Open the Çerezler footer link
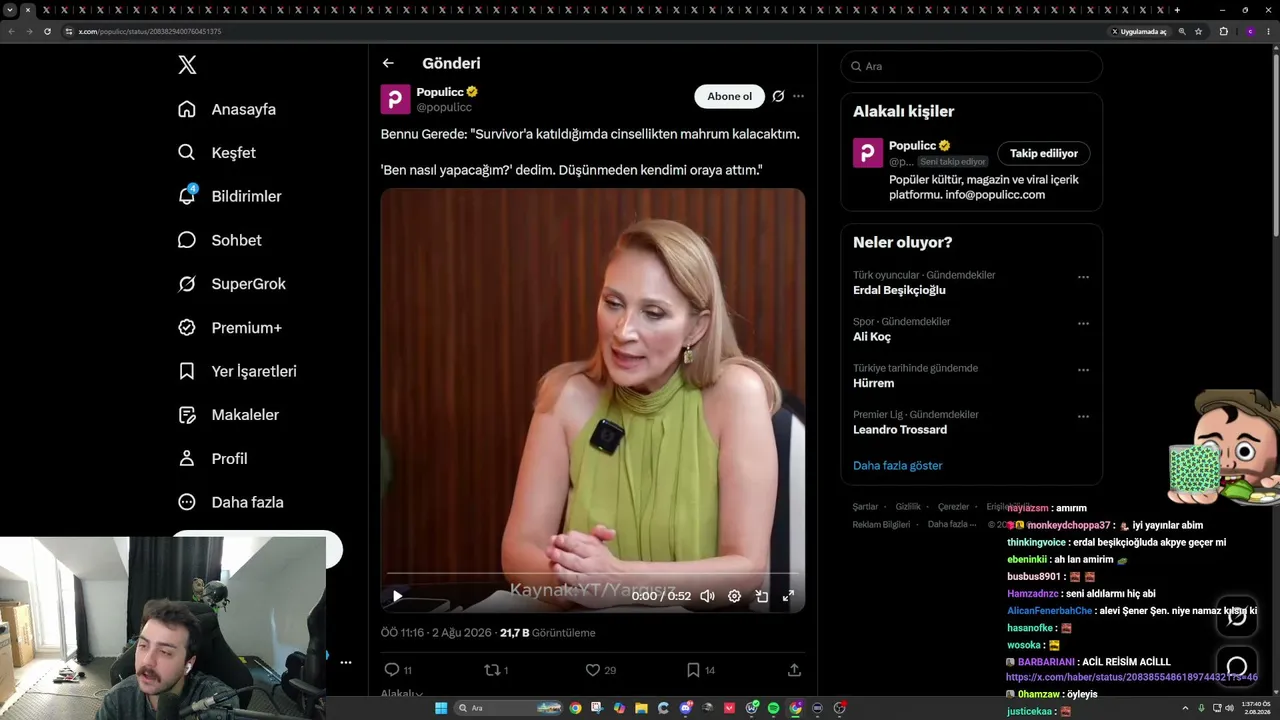Image resolution: width=1280 pixels, height=720 pixels. coord(954,507)
